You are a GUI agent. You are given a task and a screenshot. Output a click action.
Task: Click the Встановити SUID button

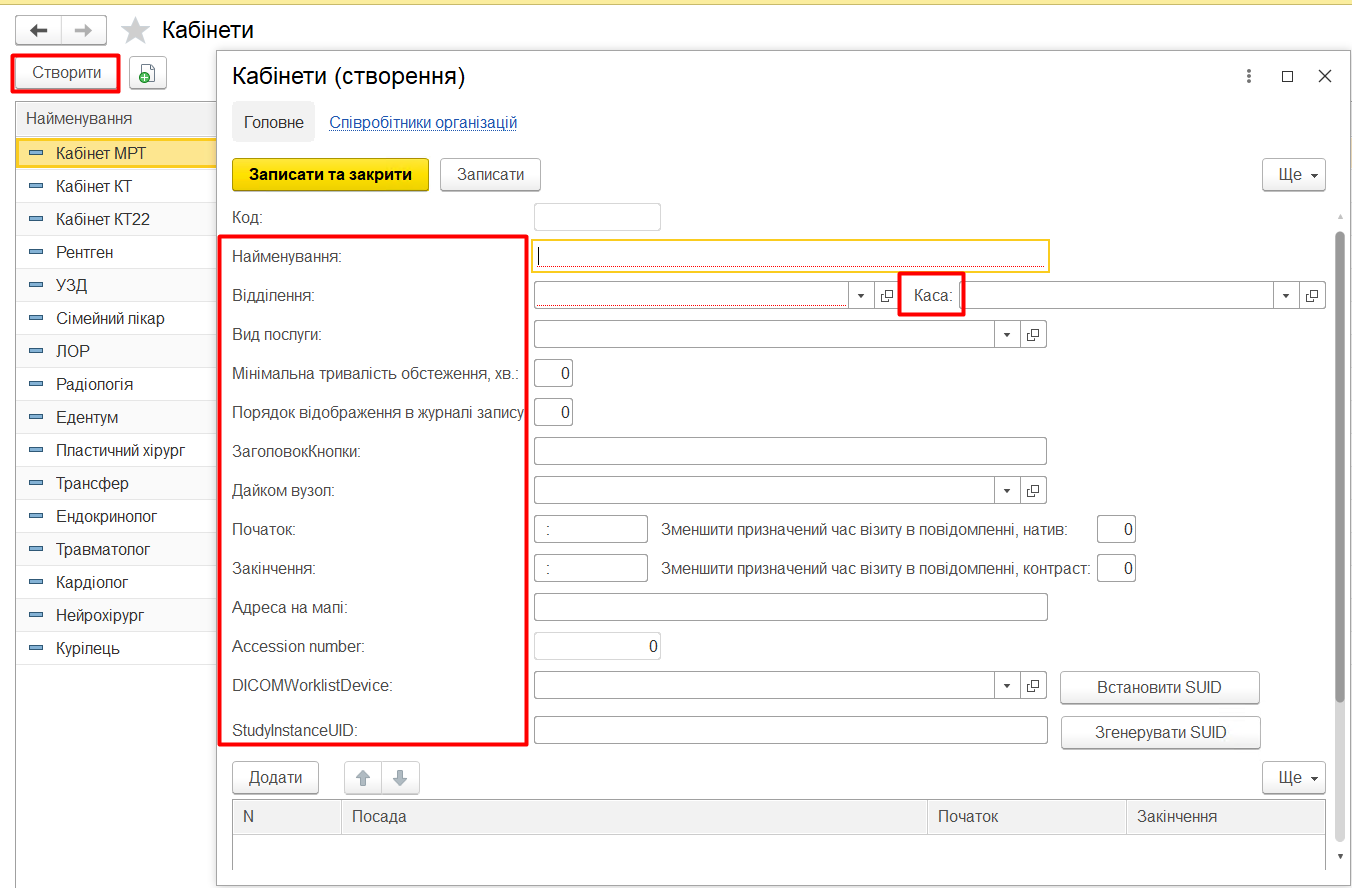pos(1159,688)
